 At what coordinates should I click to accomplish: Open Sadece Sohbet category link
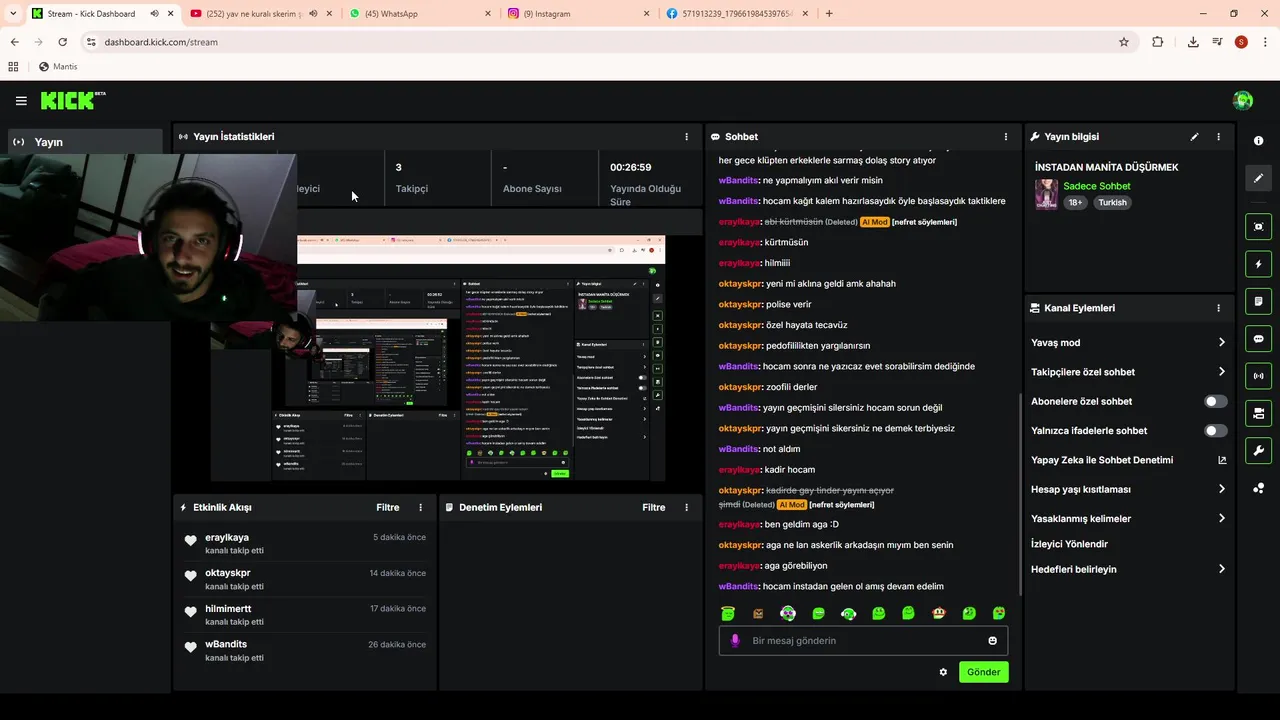tap(1097, 186)
